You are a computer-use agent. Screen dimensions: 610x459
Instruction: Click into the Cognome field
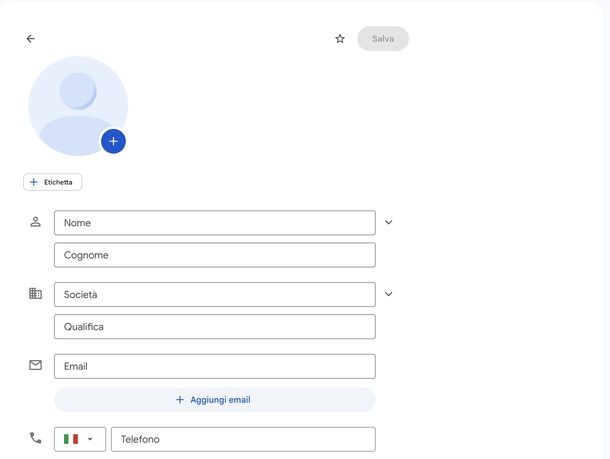point(214,255)
